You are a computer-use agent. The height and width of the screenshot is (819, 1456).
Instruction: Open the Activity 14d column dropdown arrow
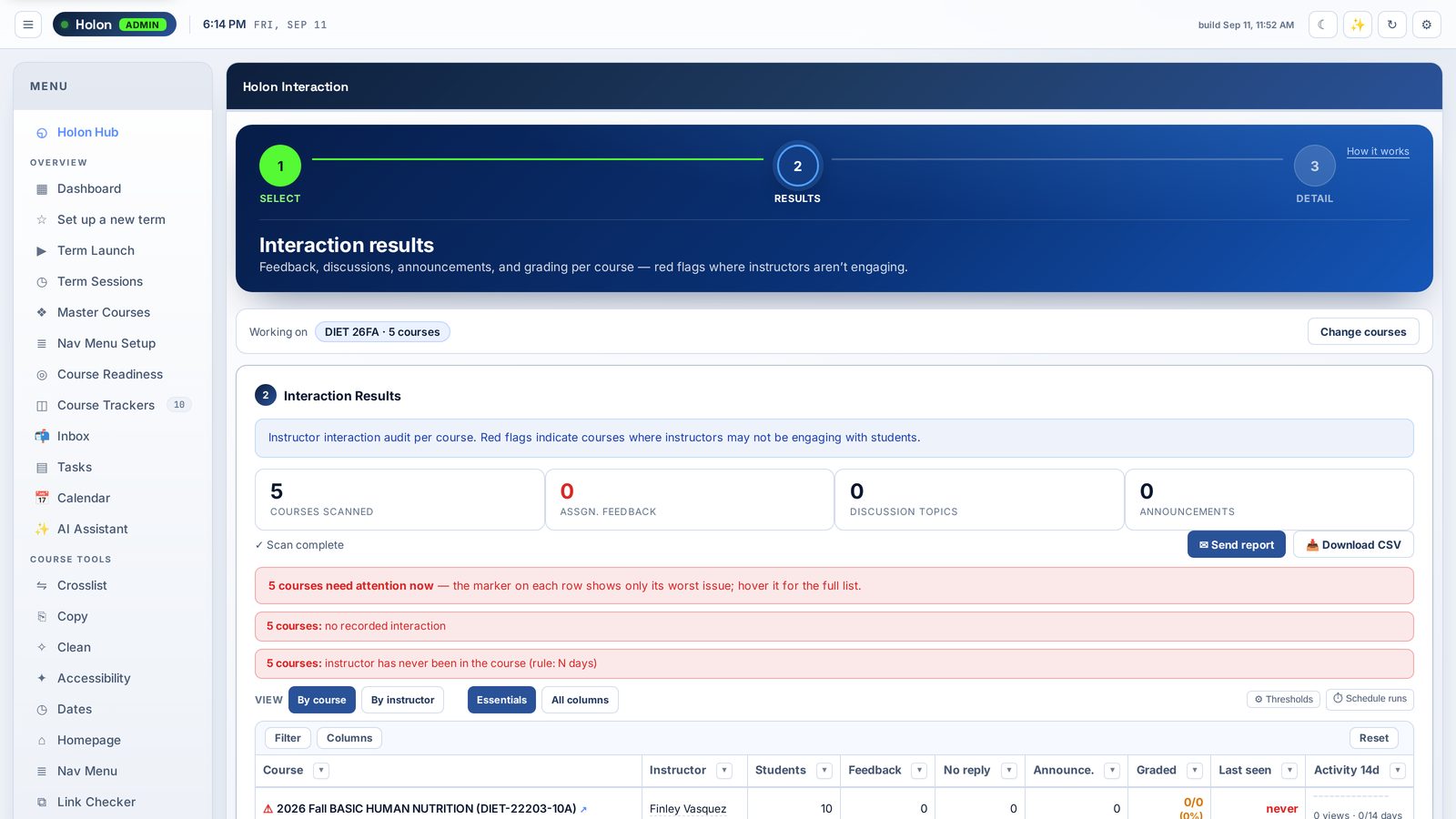click(x=1398, y=771)
